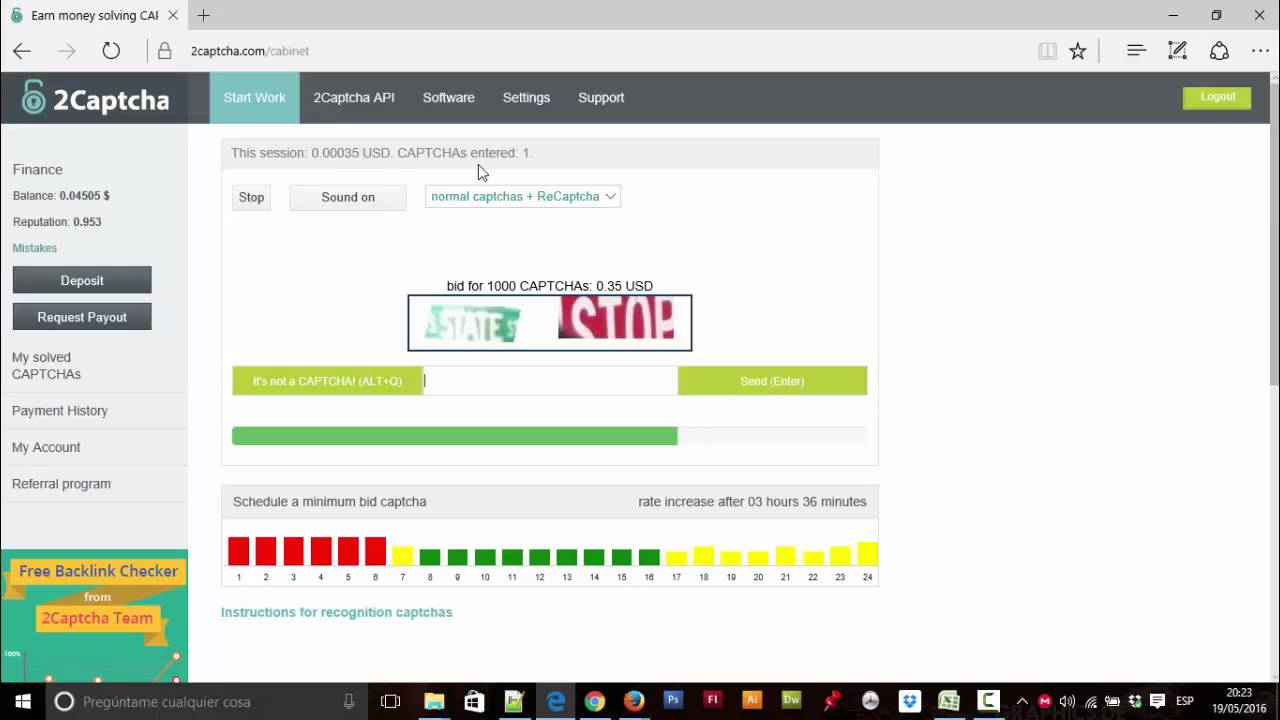Open Adobe Illustrator from the taskbar
The width and height of the screenshot is (1280, 720).
click(x=752, y=701)
